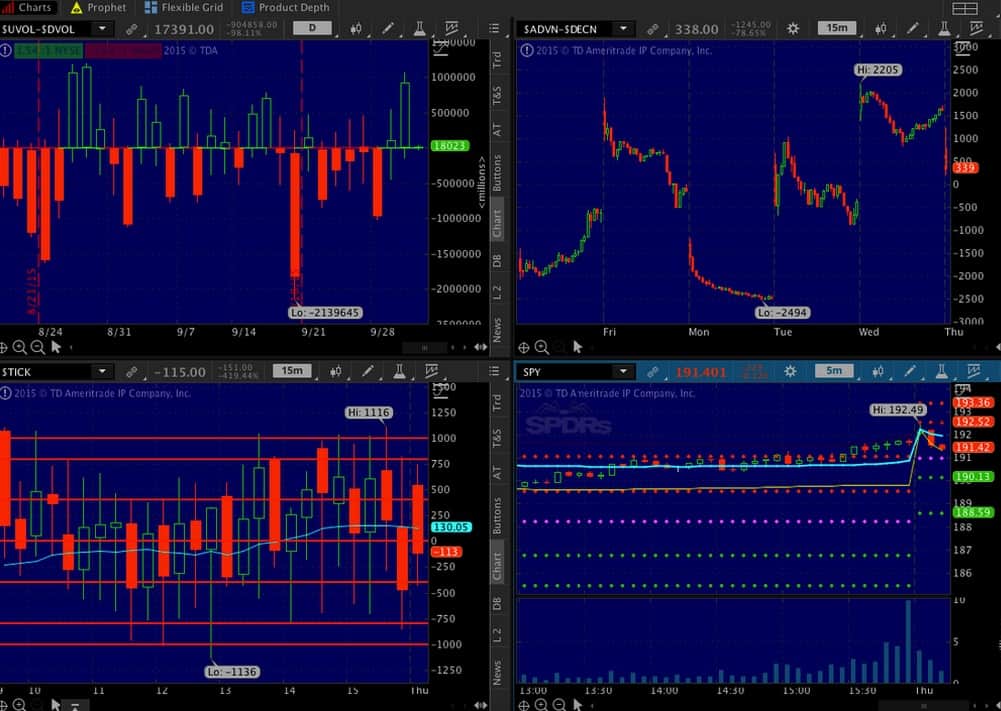
Task: Open settings gear on $ADVN-$DECN chart
Action: click(x=793, y=29)
